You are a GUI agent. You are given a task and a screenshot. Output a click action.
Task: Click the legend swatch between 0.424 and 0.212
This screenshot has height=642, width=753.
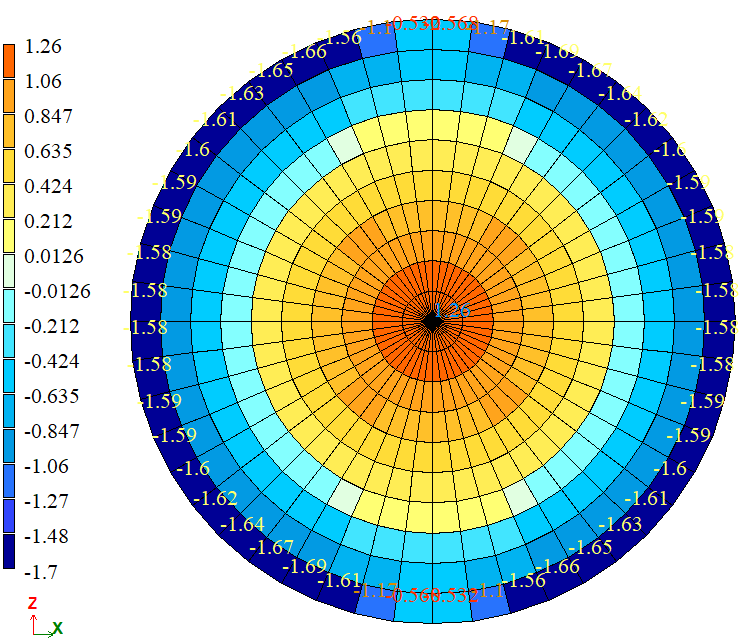click(x=9, y=203)
